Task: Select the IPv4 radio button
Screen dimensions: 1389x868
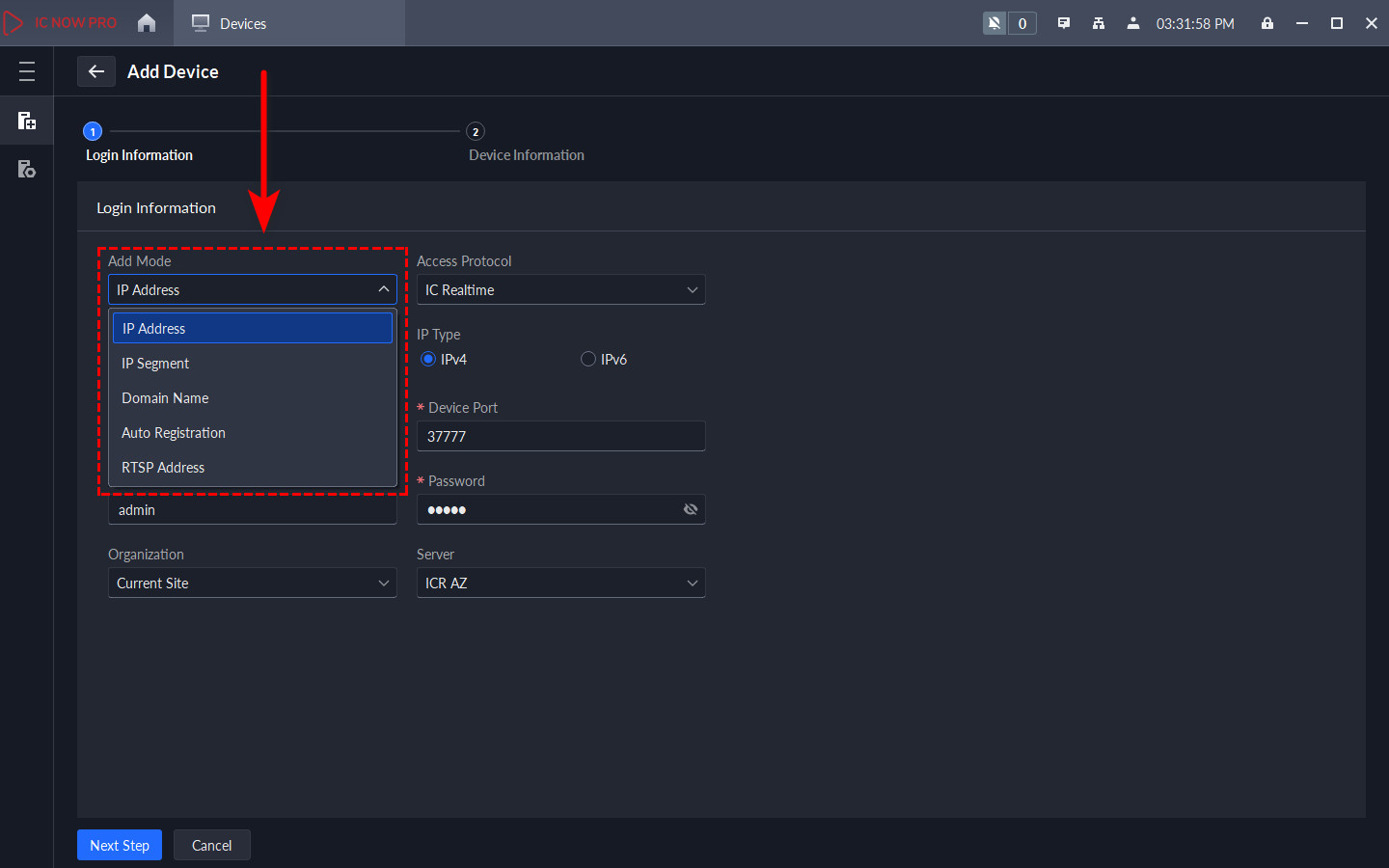Action: tap(428, 359)
